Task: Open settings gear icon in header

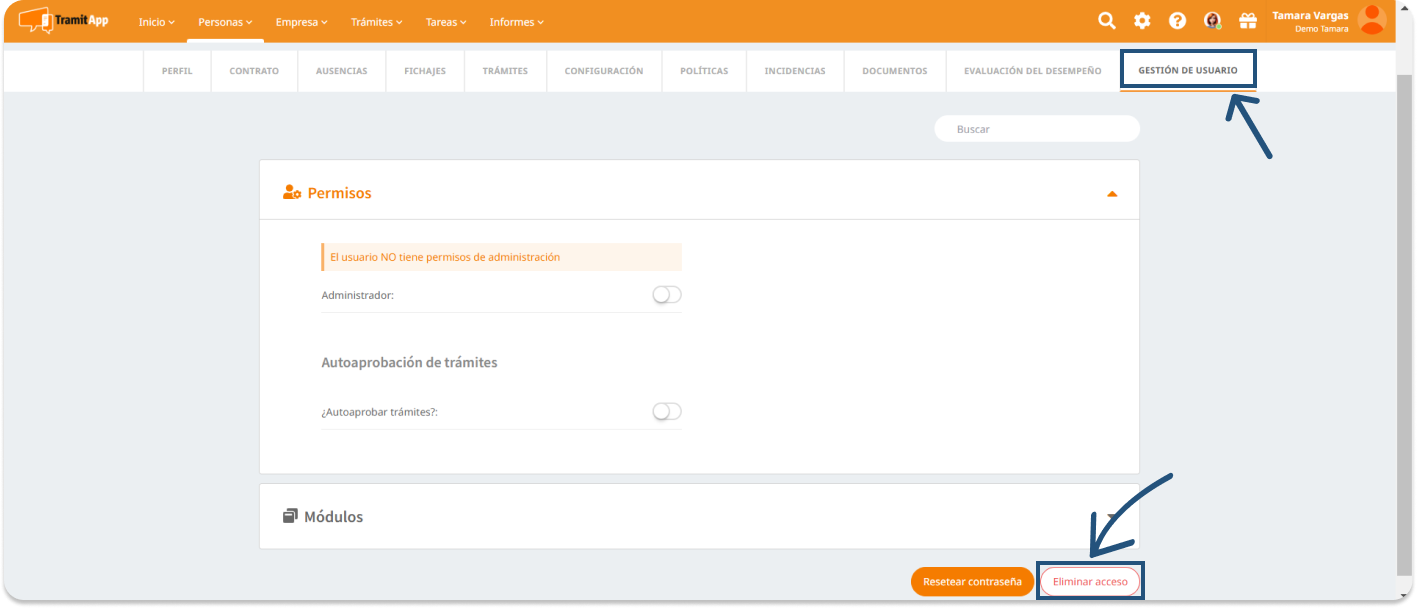Action: coord(1142,21)
